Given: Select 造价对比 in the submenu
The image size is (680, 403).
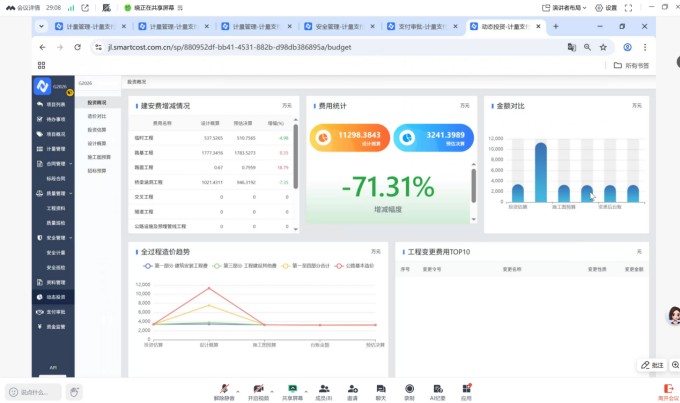Looking at the screenshot, I should coord(97,116).
